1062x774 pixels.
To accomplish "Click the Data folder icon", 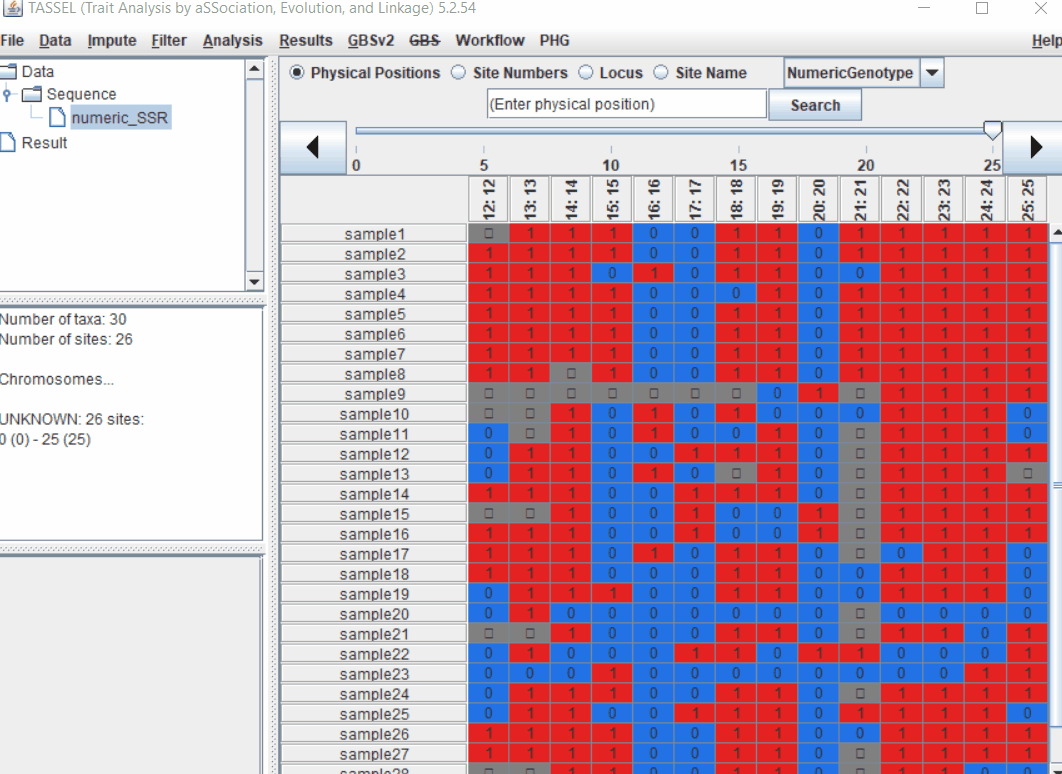I will tap(9, 72).
